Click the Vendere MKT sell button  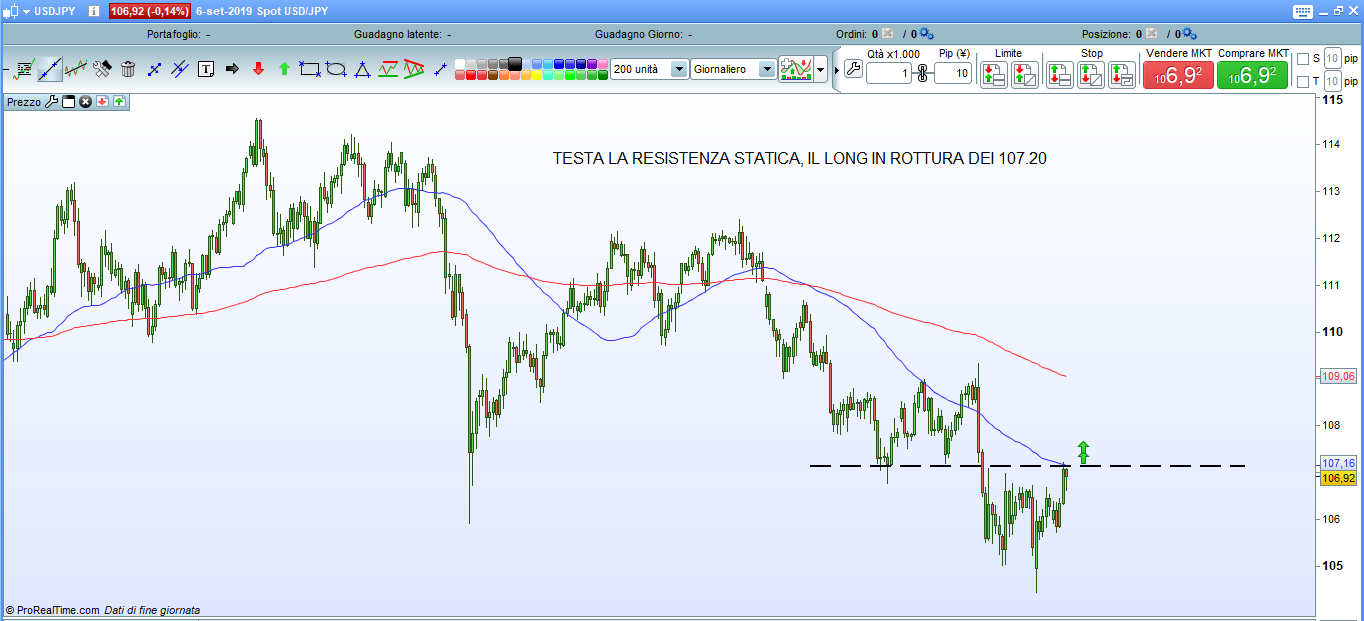tap(1178, 75)
